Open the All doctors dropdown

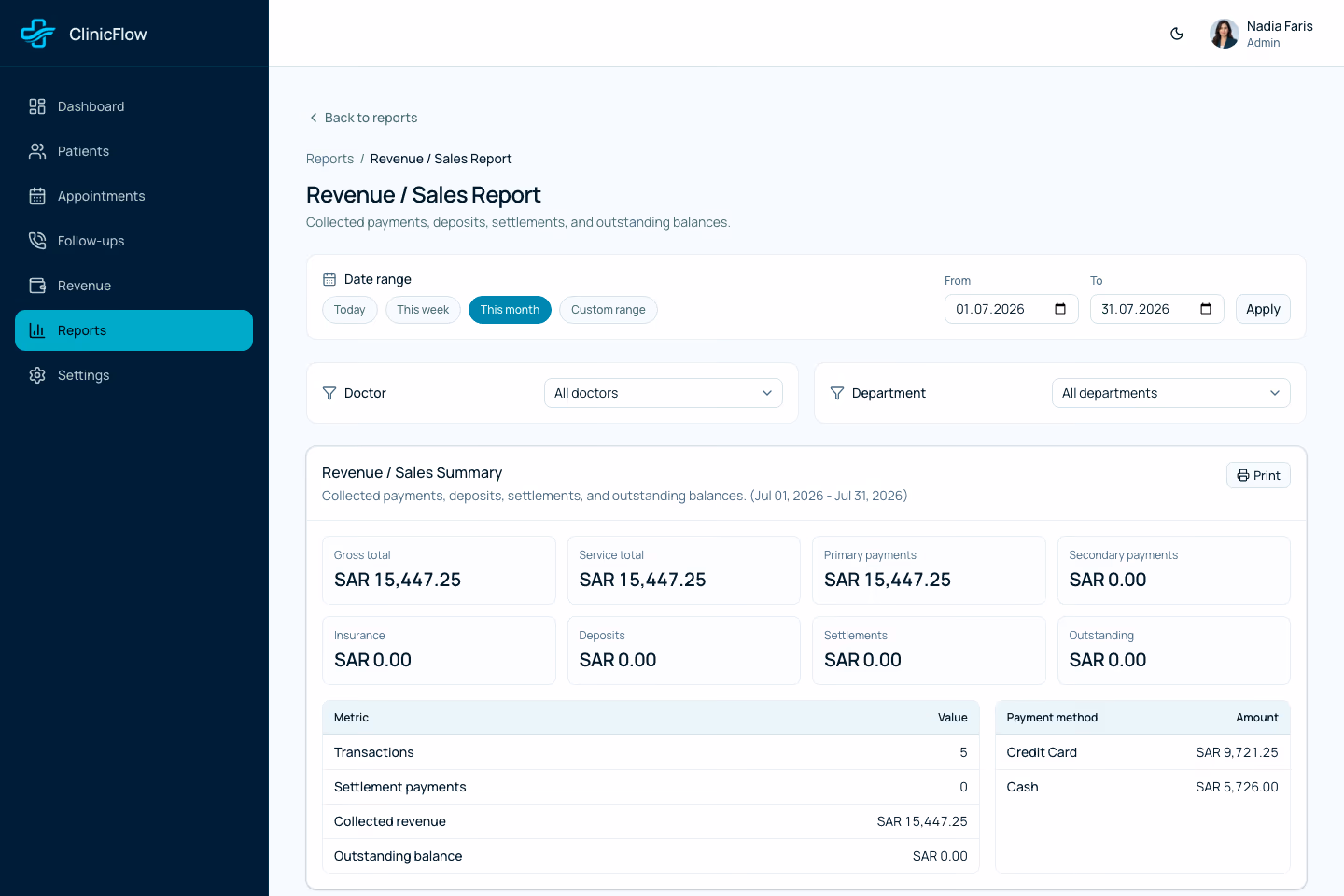pos(664,393)
